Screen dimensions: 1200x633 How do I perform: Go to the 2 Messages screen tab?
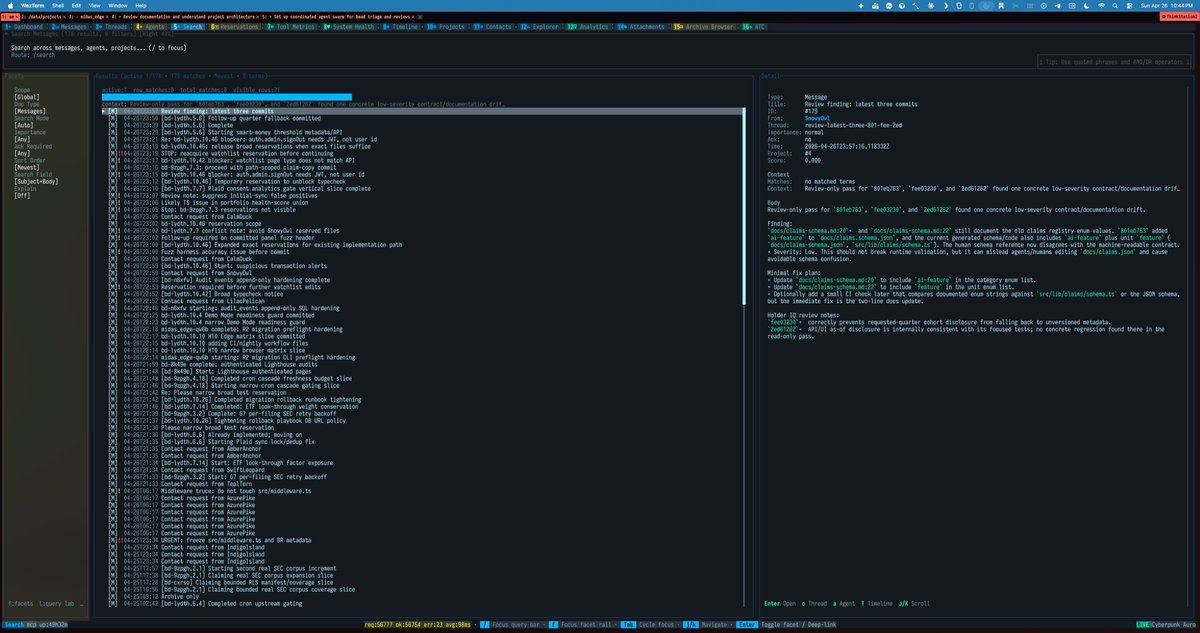(69, 28)
